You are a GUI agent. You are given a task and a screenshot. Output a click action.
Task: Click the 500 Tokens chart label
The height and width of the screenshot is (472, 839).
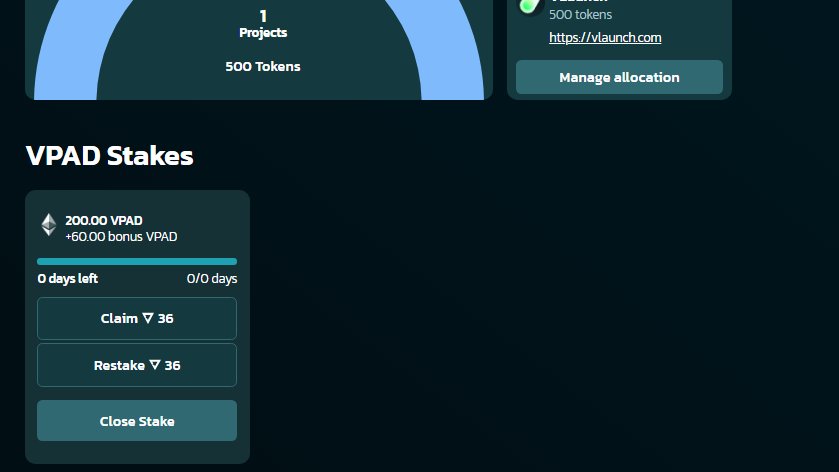point(263,66)
